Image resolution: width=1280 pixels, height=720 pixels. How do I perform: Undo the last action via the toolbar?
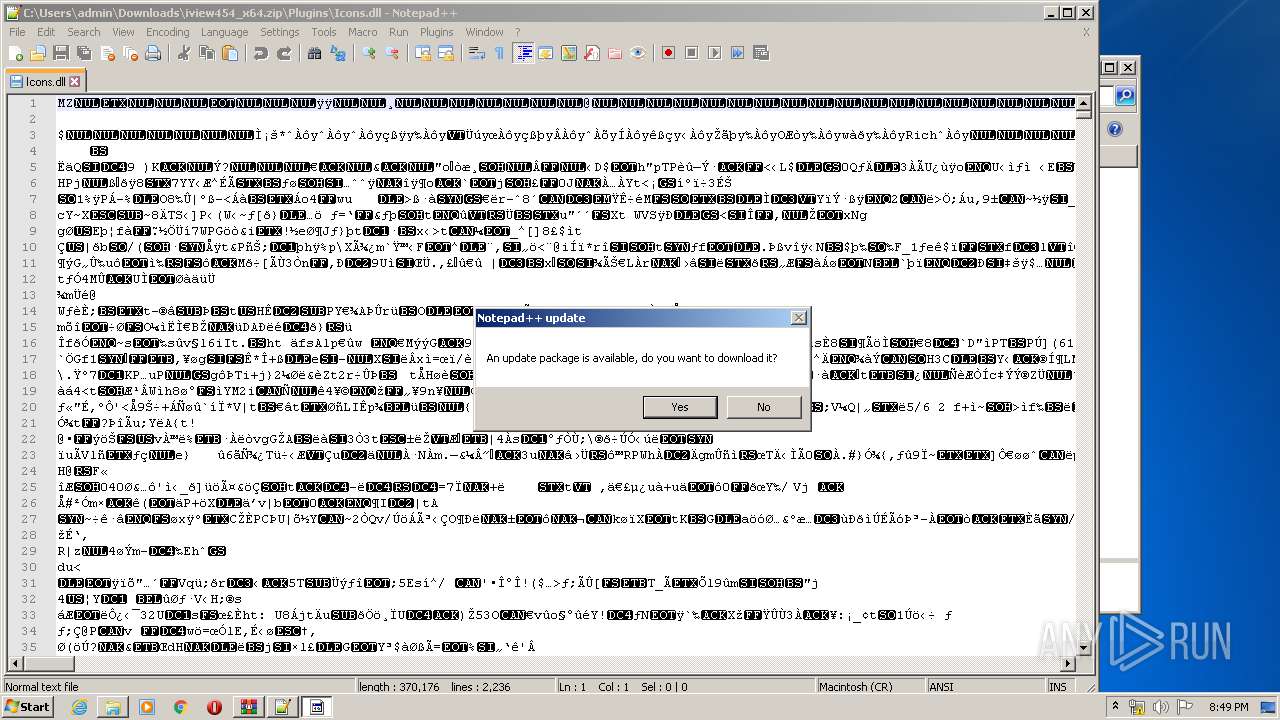[x=261, y=53]
